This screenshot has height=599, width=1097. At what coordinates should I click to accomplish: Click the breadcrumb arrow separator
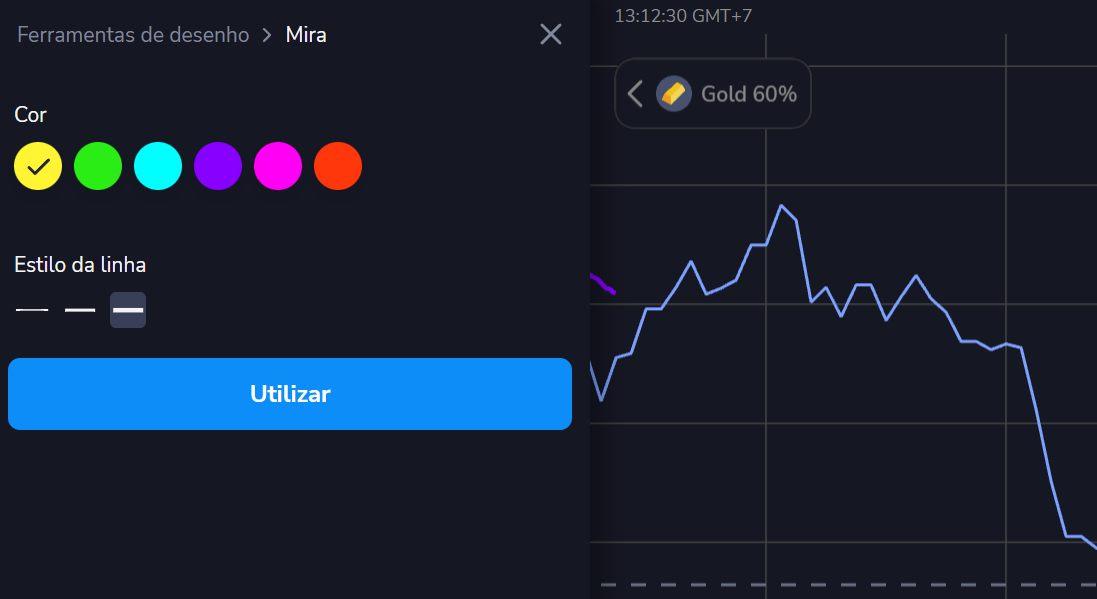[x=267, y=35]
